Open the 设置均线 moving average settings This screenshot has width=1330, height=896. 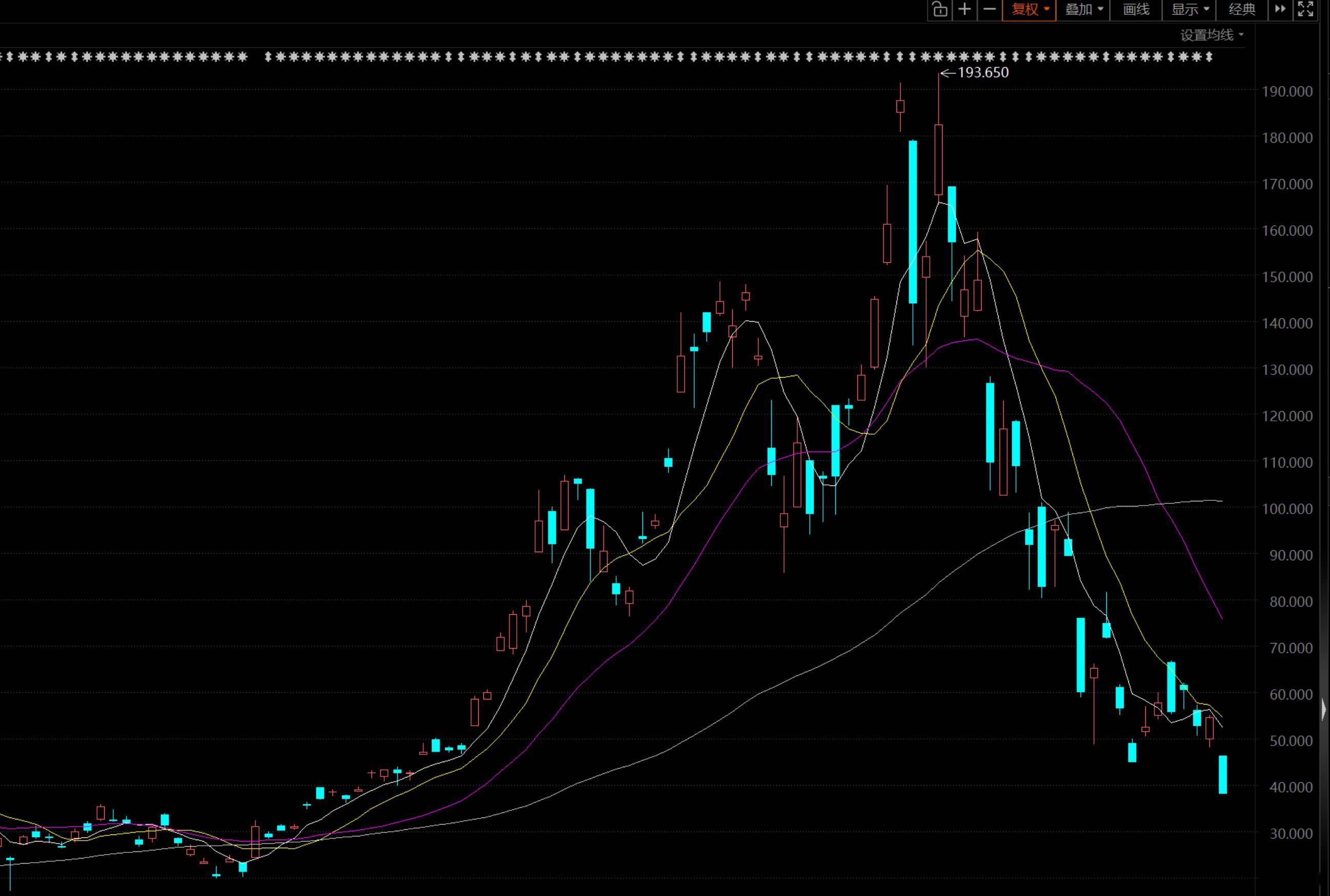[x=1212, y=35]
